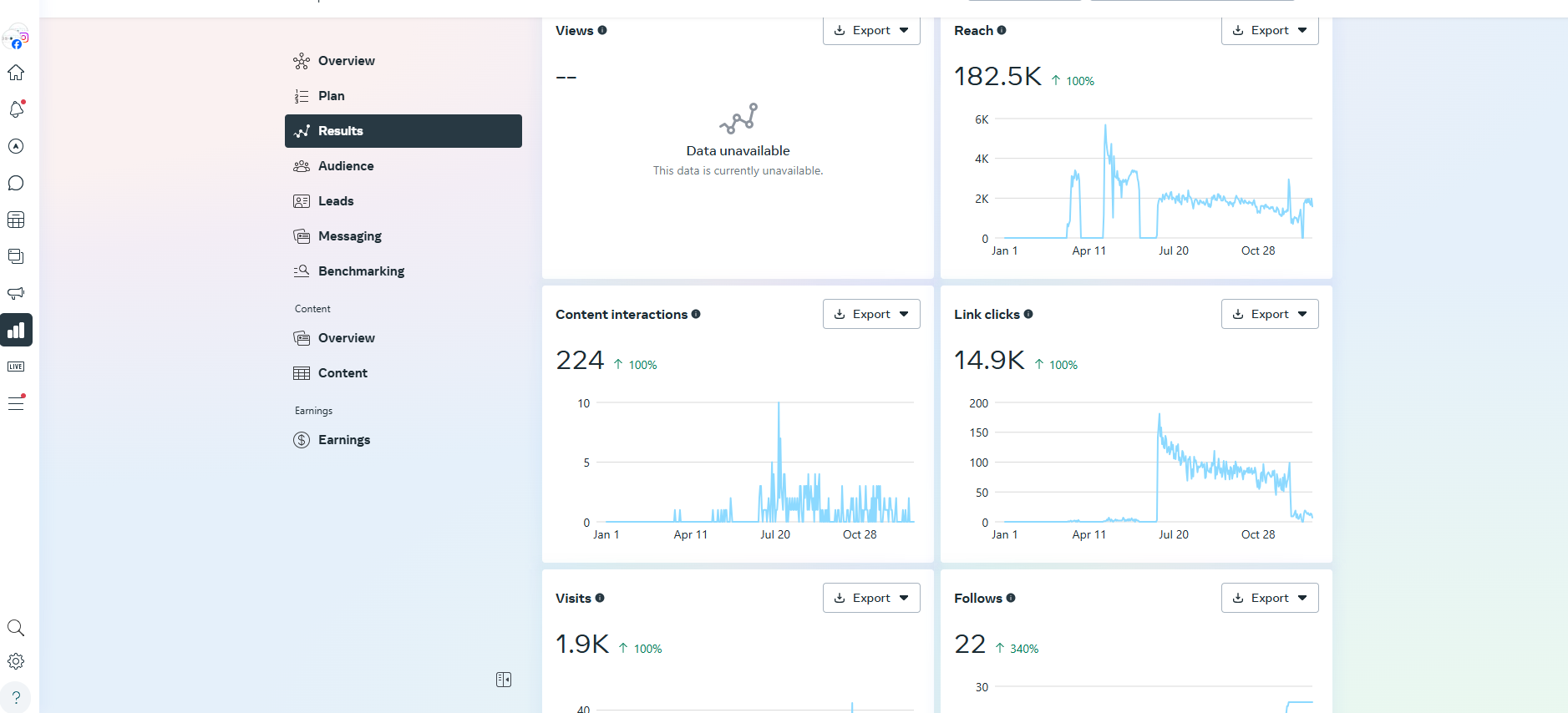Screen dimensions: 1568x713
Task: Open the Help question mark icon
Action: [16, 697]
